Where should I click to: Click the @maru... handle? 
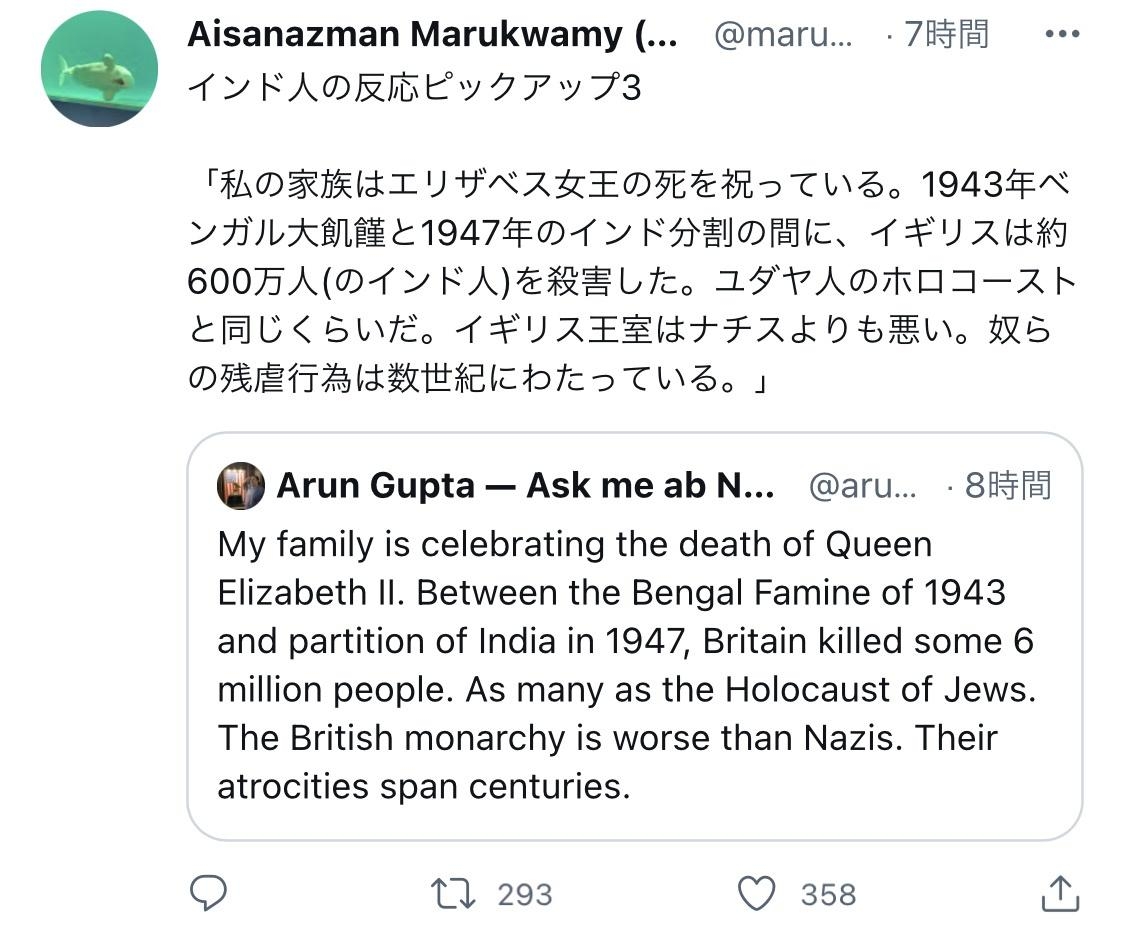783,35
